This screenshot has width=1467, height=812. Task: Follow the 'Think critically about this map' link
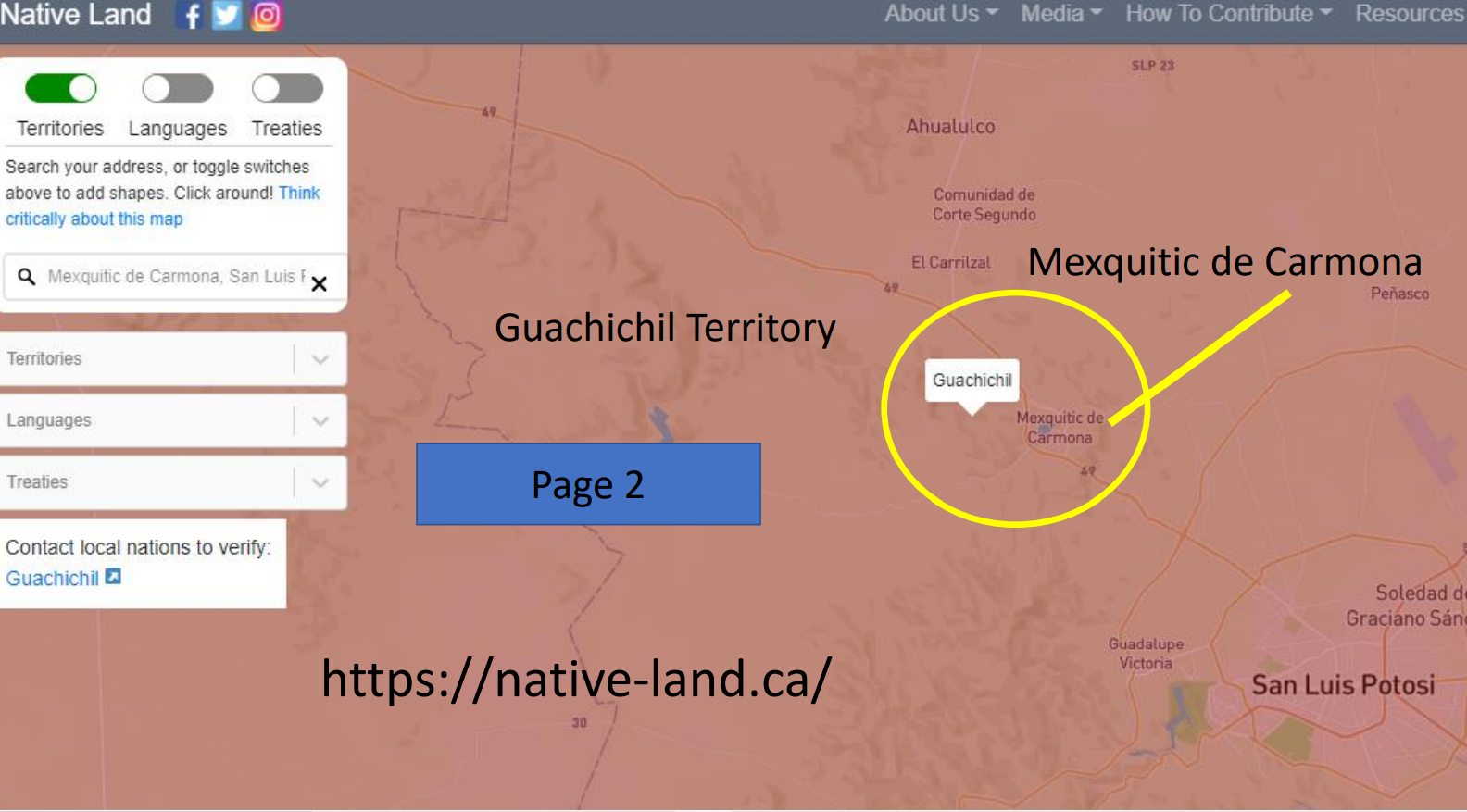94,219
